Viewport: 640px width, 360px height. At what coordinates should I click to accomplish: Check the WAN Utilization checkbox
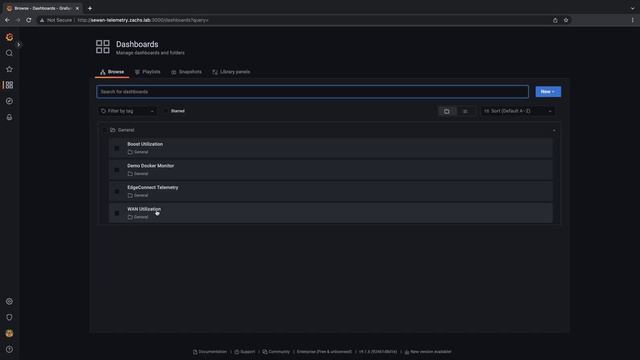(x=117, y=213)
